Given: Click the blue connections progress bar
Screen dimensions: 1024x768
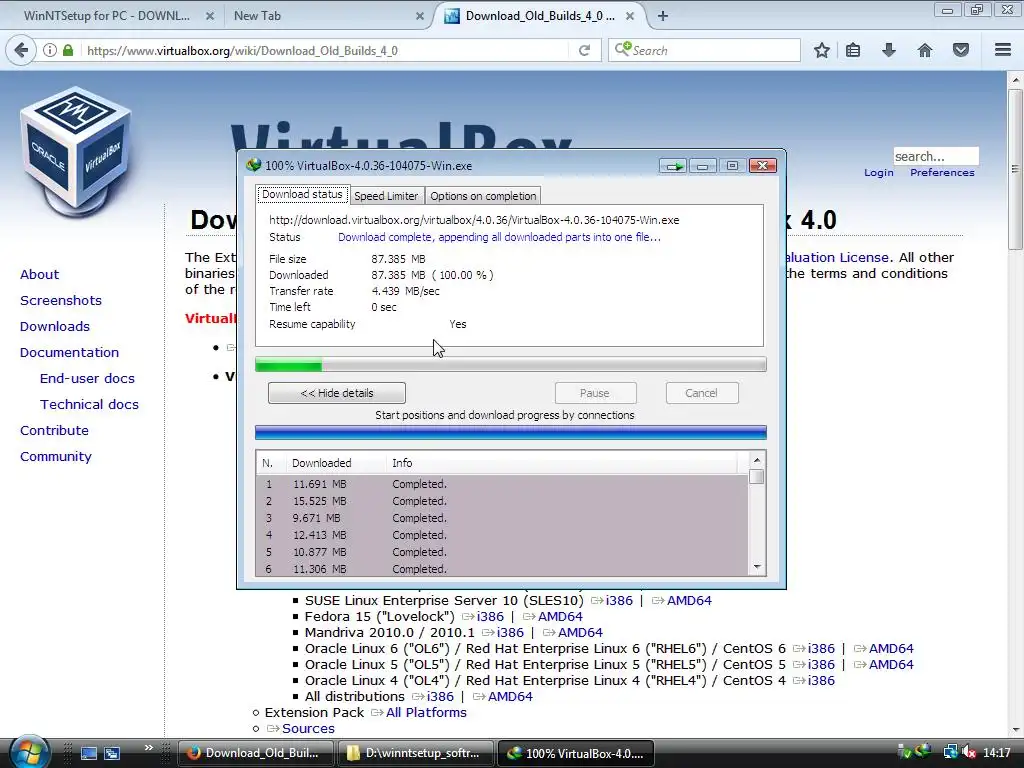Looking at the screenshot, I should click(x=511, y=432).
